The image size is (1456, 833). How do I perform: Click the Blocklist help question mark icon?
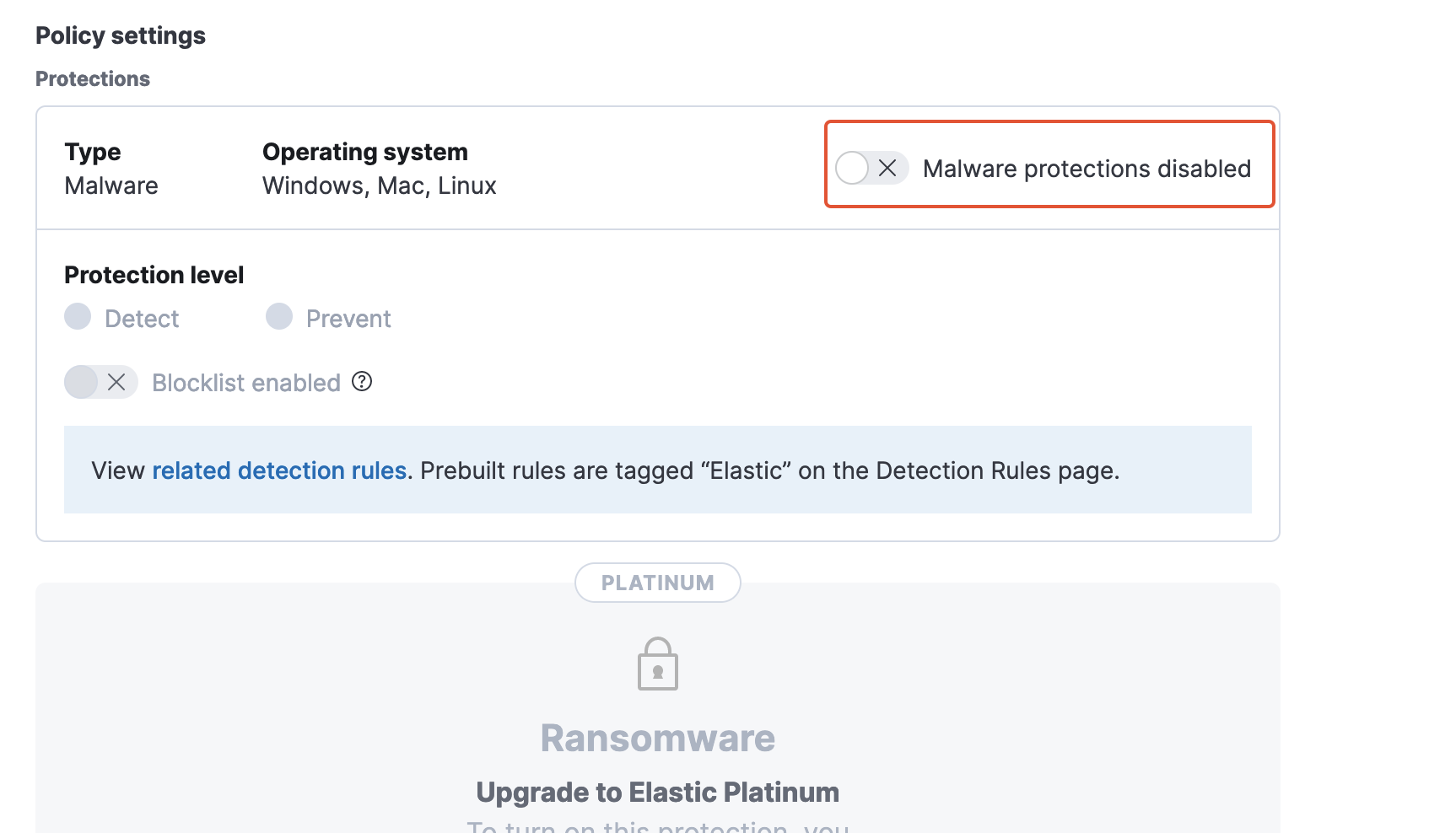tap(362, 382)
